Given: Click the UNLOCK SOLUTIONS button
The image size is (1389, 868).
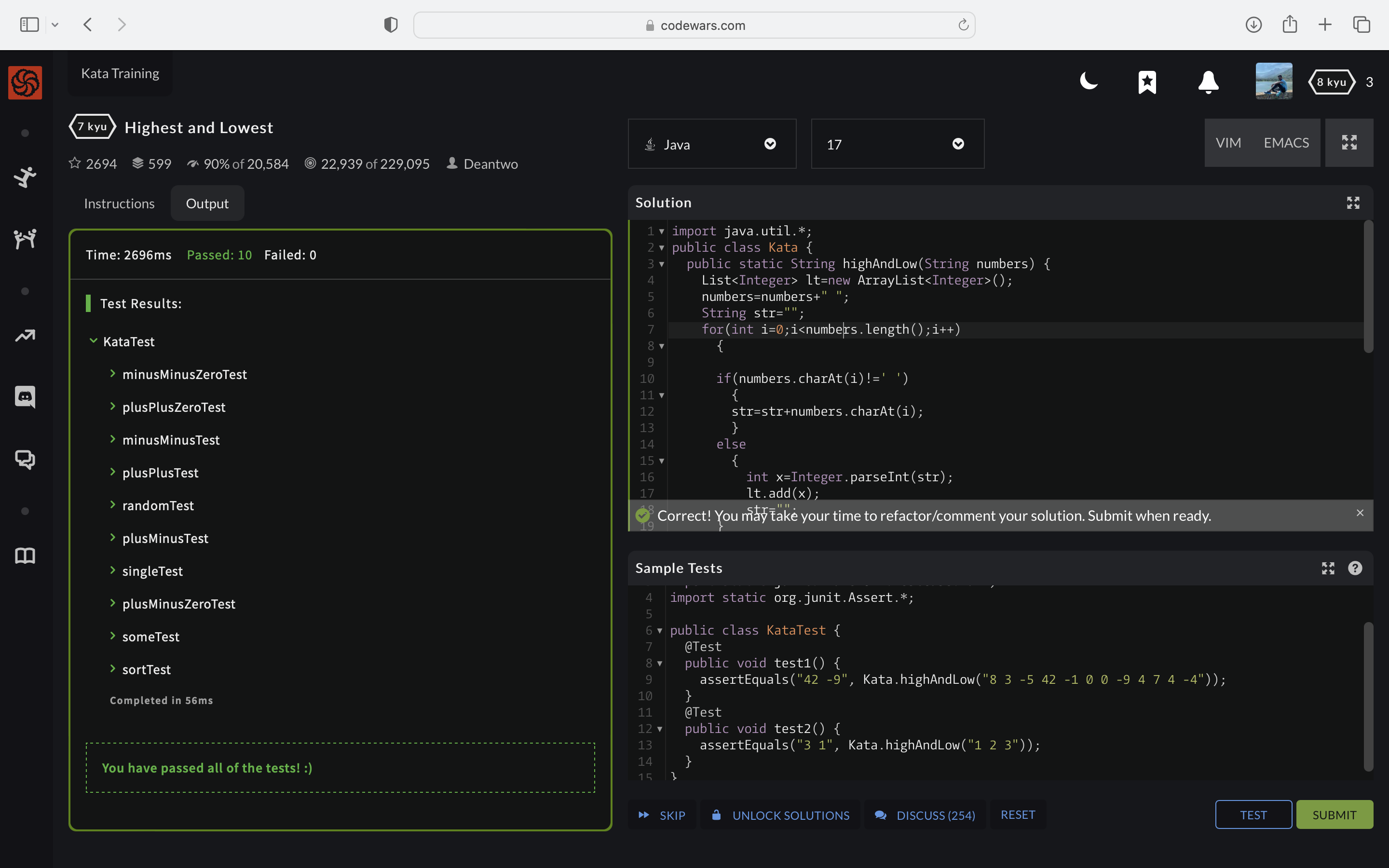Looking at the screenshot, I should [781, 814].
